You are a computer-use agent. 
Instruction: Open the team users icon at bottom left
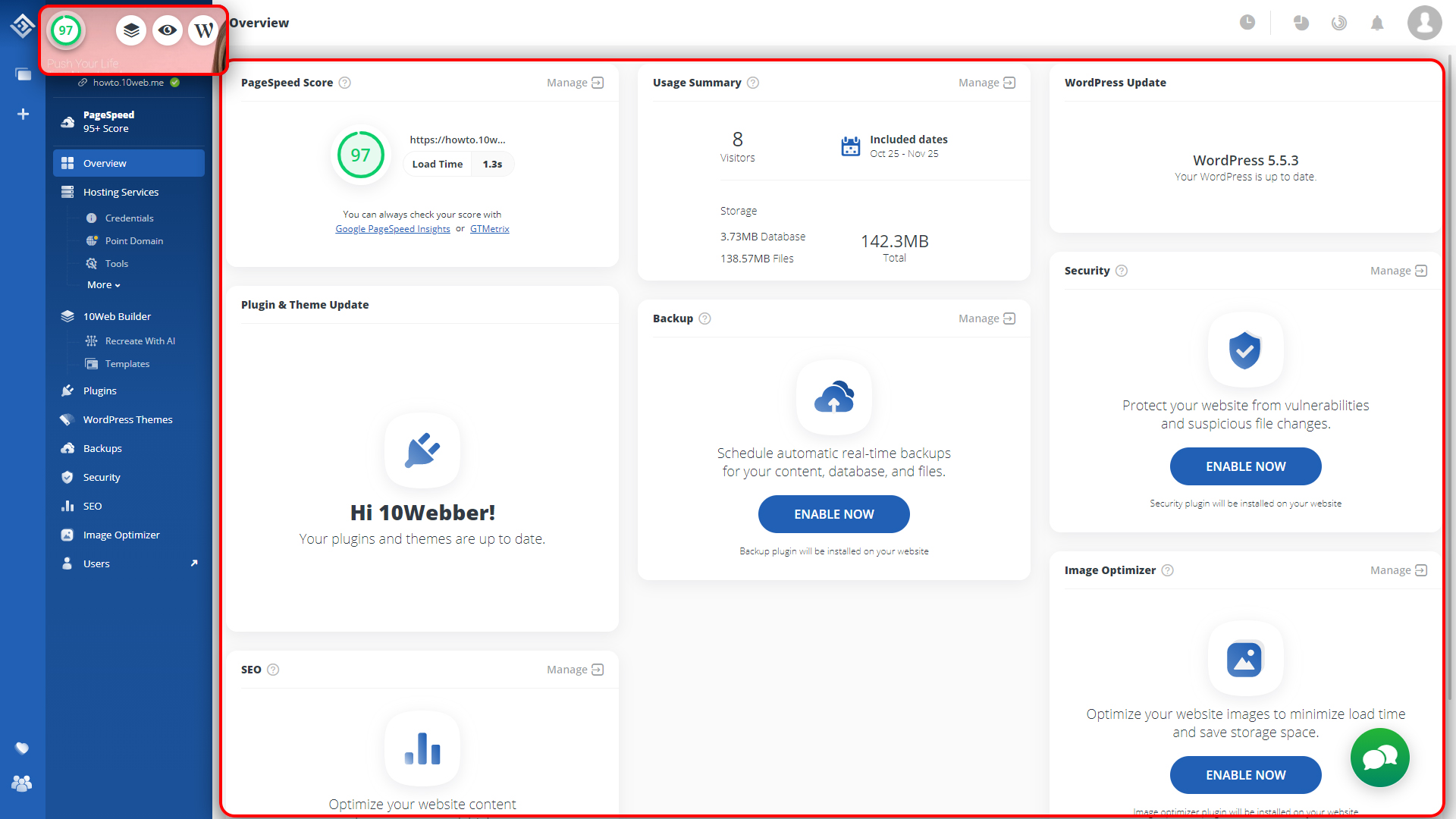(22, 783)
